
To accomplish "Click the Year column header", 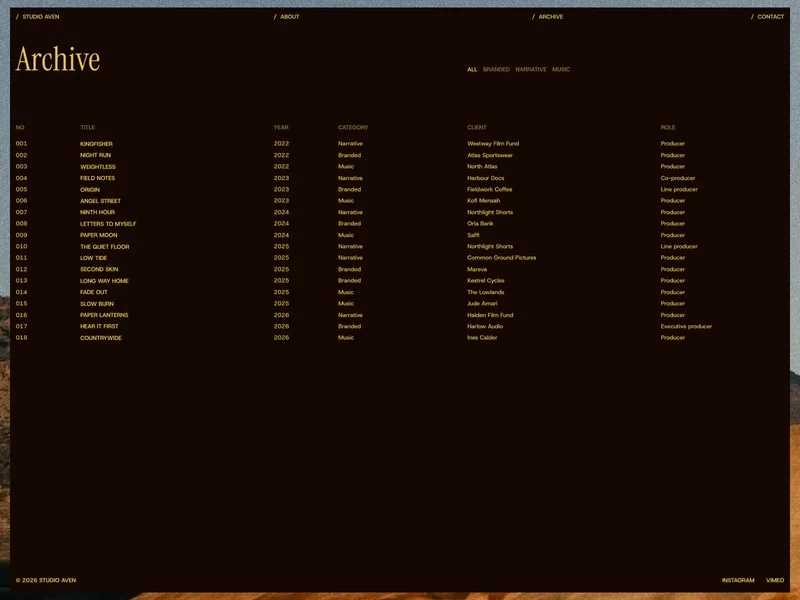I will [281, 128].
